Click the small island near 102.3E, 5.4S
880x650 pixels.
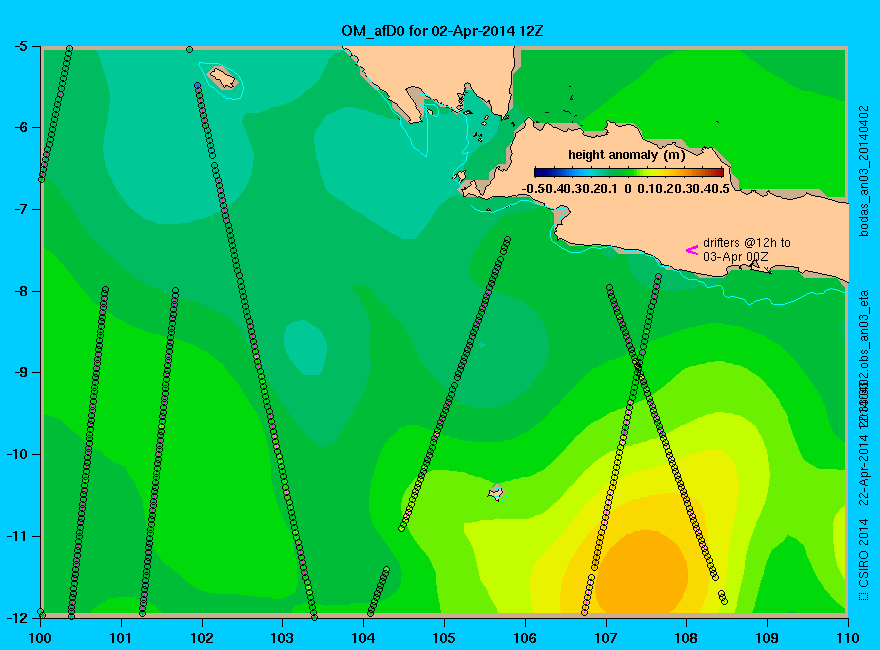[223, 77]
